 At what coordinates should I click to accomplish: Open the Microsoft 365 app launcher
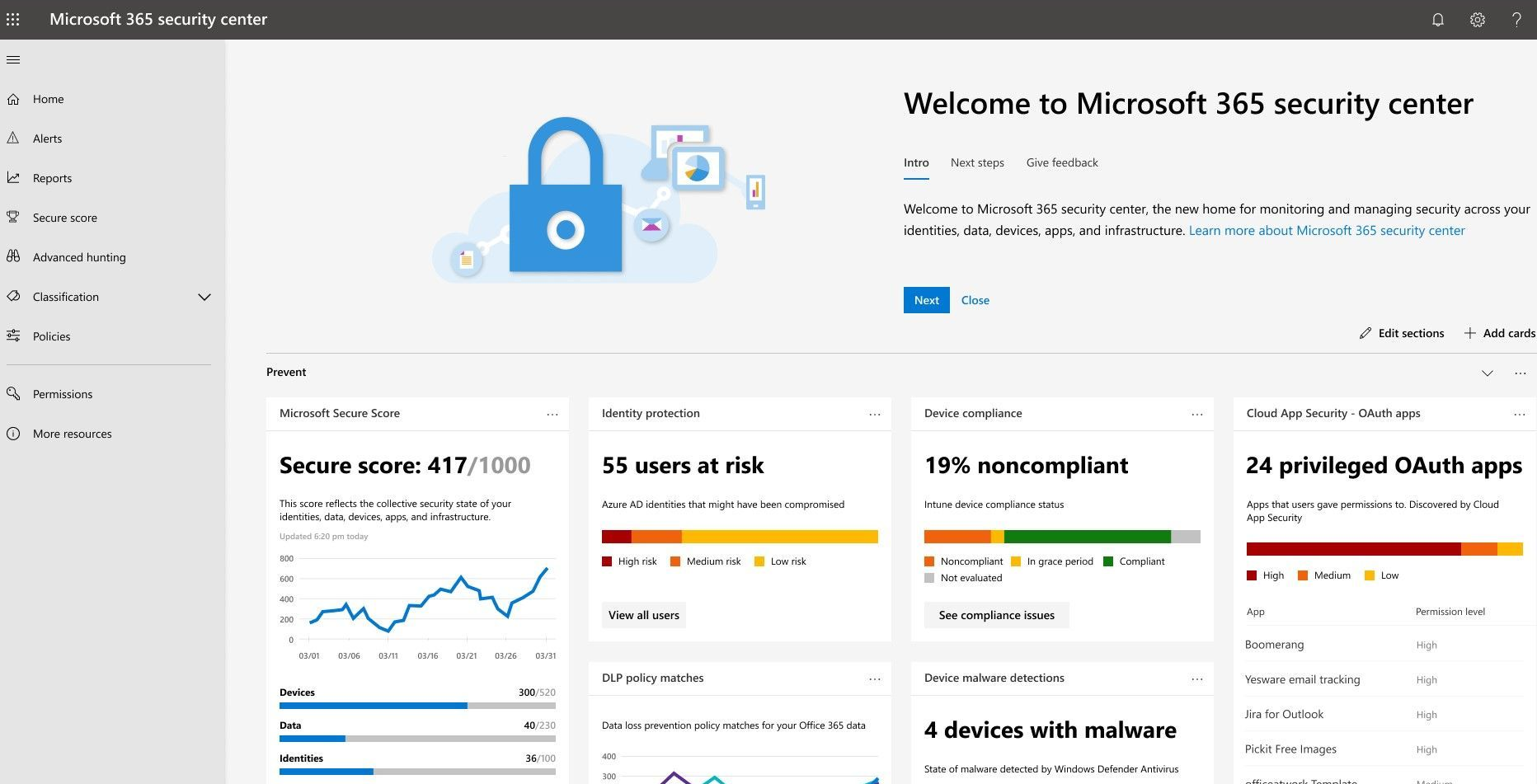coord(12,19)
